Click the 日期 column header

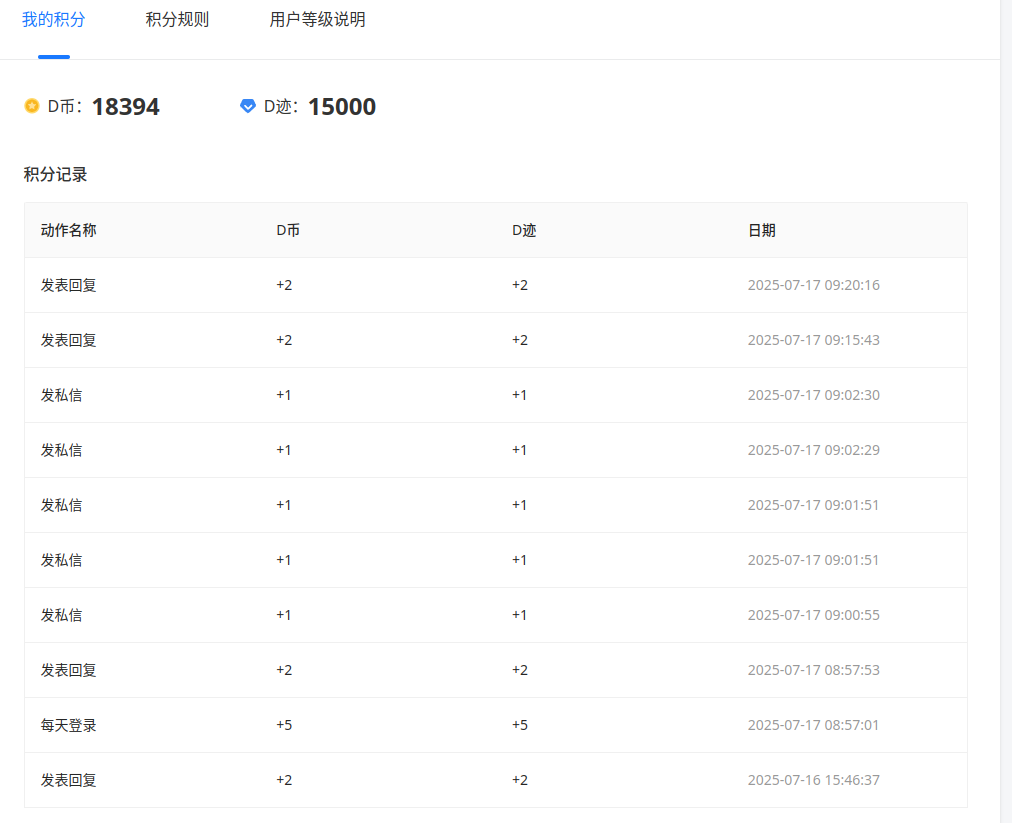[762, 230]
